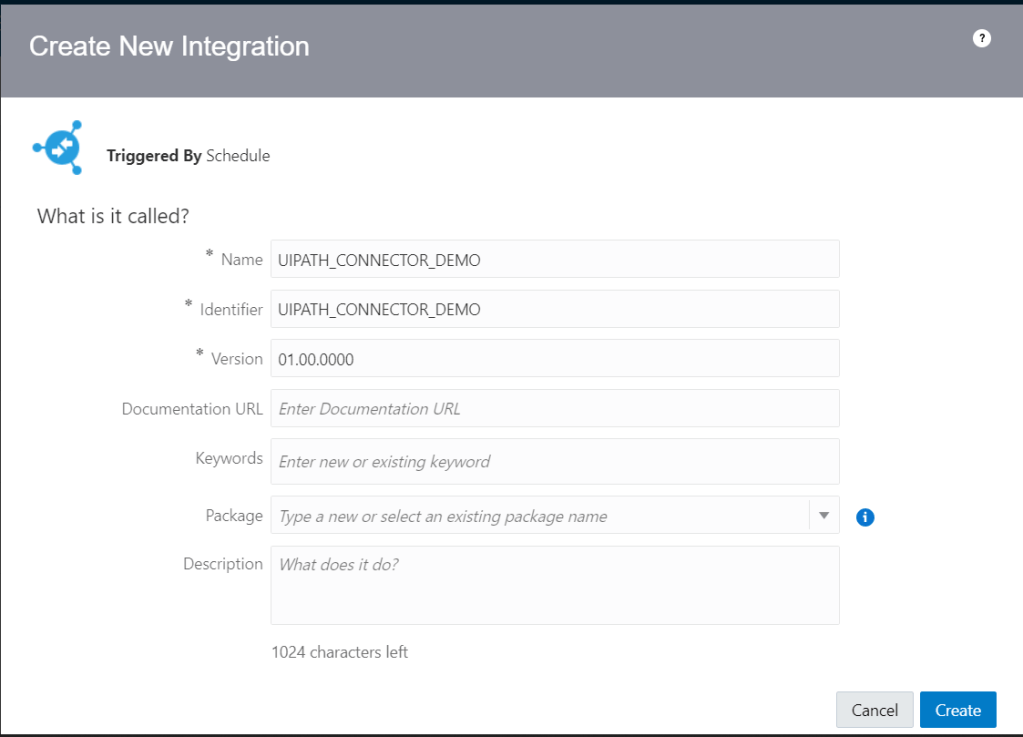The width and height of the screenshot is (1023, 737).
Task: Click the info icon beside Package
Action: point(866,517)
